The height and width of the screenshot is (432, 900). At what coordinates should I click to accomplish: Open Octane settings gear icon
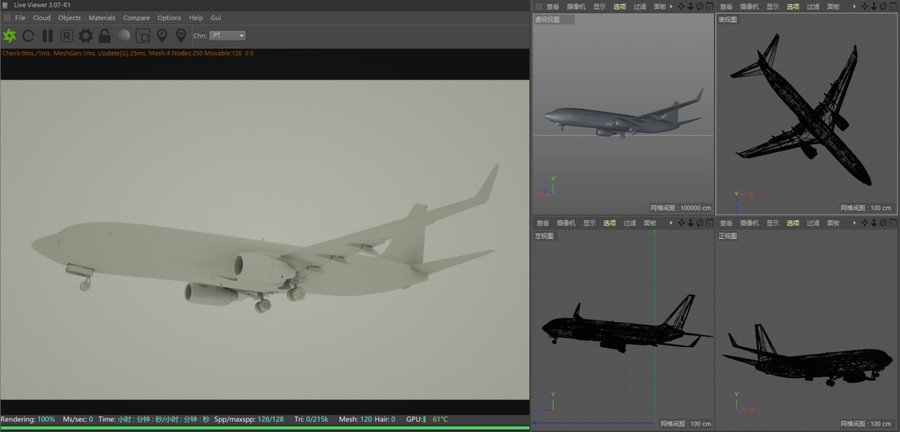86,36
